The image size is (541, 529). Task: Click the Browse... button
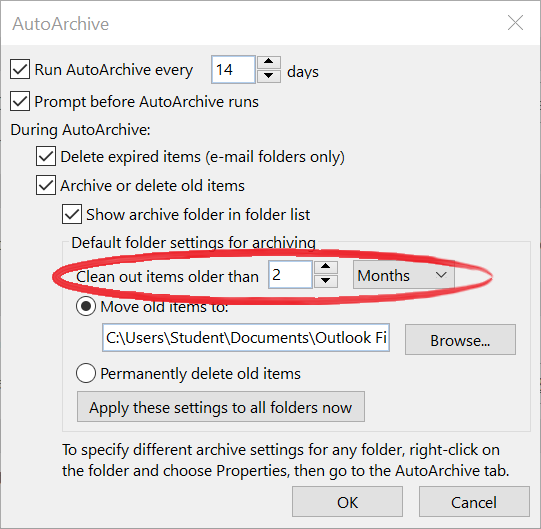tap(460, 340)
